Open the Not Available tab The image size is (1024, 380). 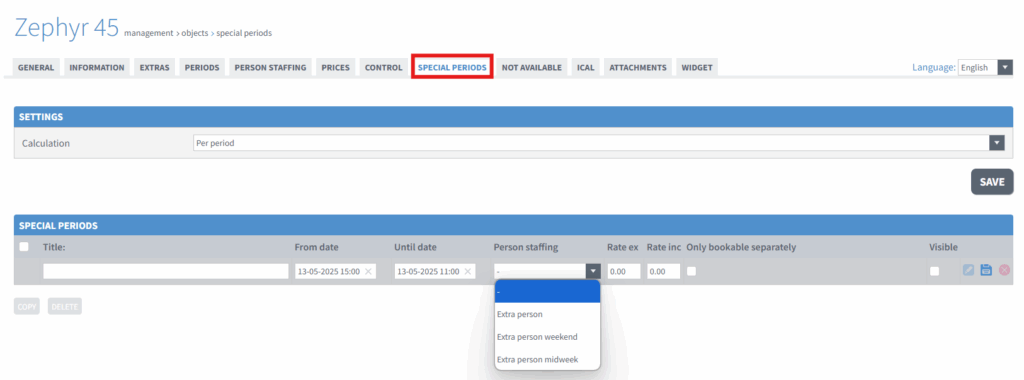coord(532,67)
